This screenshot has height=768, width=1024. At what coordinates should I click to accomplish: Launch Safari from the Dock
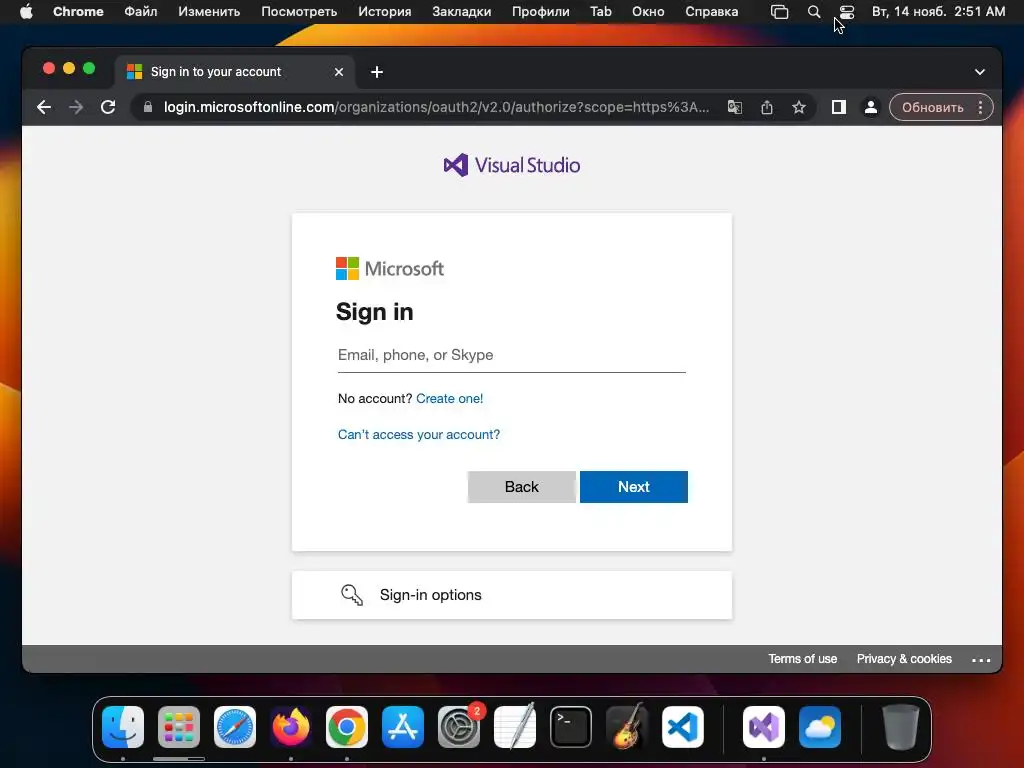click(x=235, y=727)
